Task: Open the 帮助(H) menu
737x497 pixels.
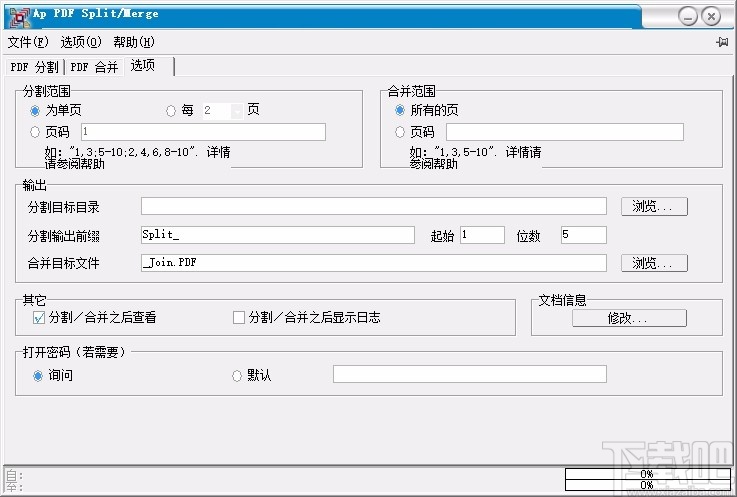Action: (x=133, y=42)
